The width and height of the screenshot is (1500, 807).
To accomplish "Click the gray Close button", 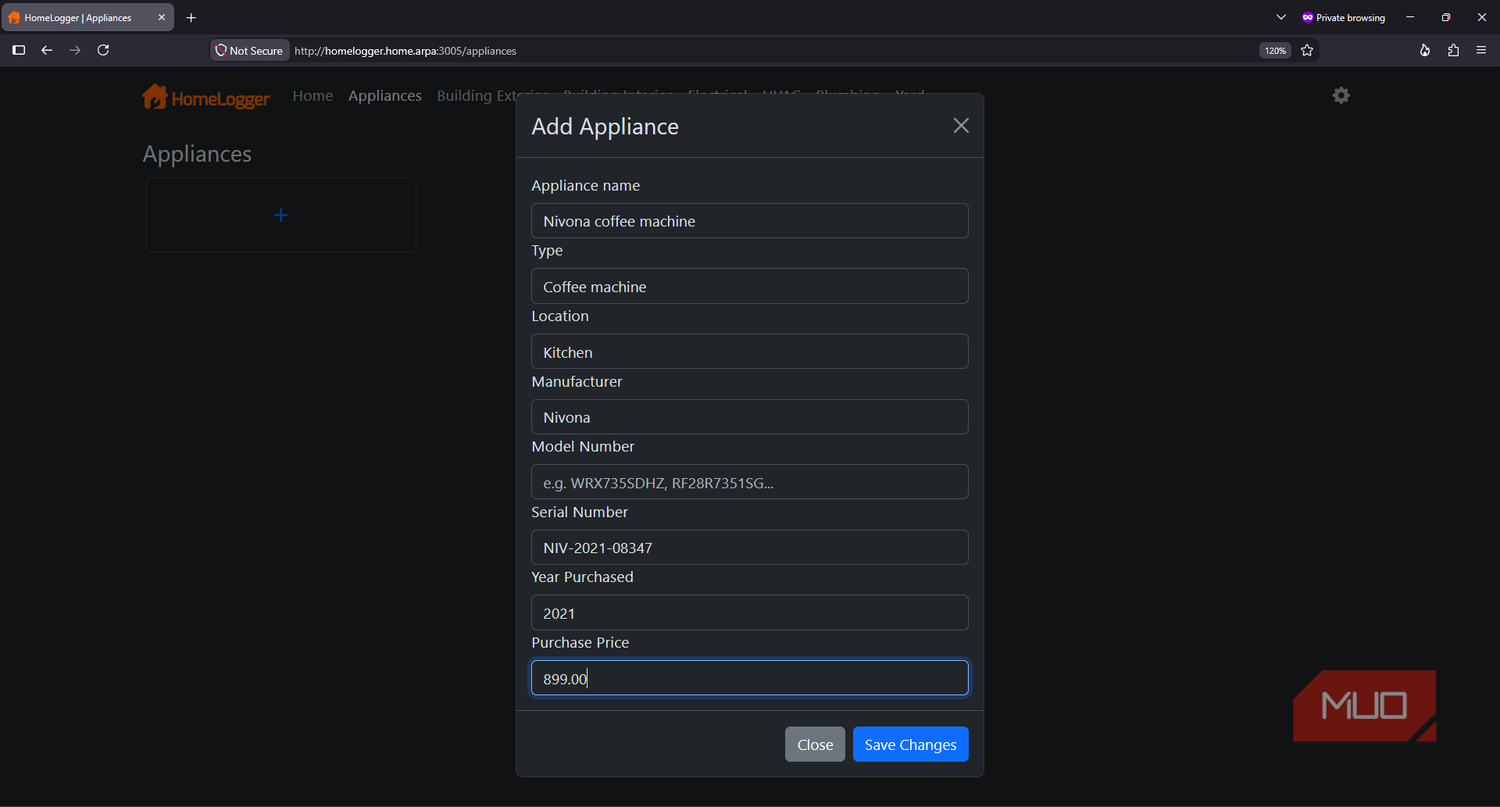I will pyautogui.click(x=815, y=744).
